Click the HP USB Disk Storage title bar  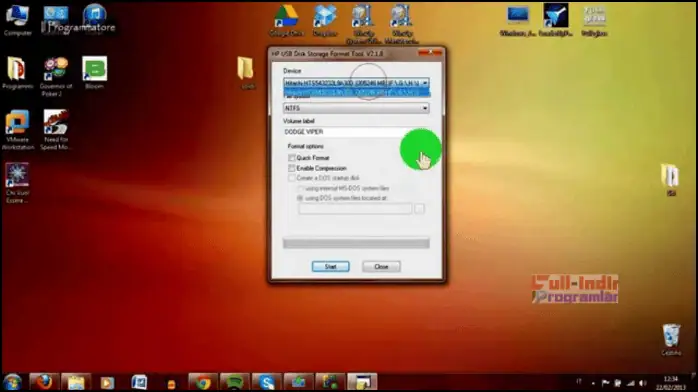point(344,53)
